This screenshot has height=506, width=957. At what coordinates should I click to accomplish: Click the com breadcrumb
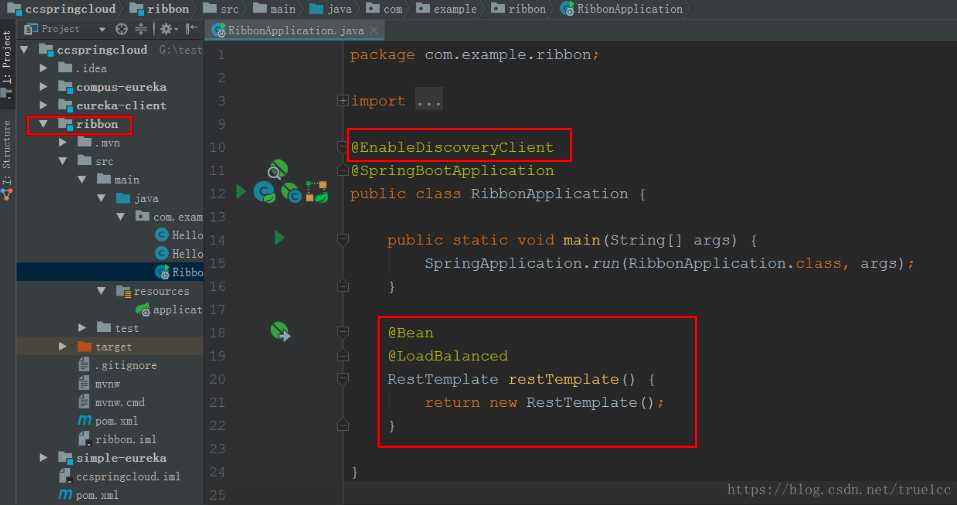[385, 9]
